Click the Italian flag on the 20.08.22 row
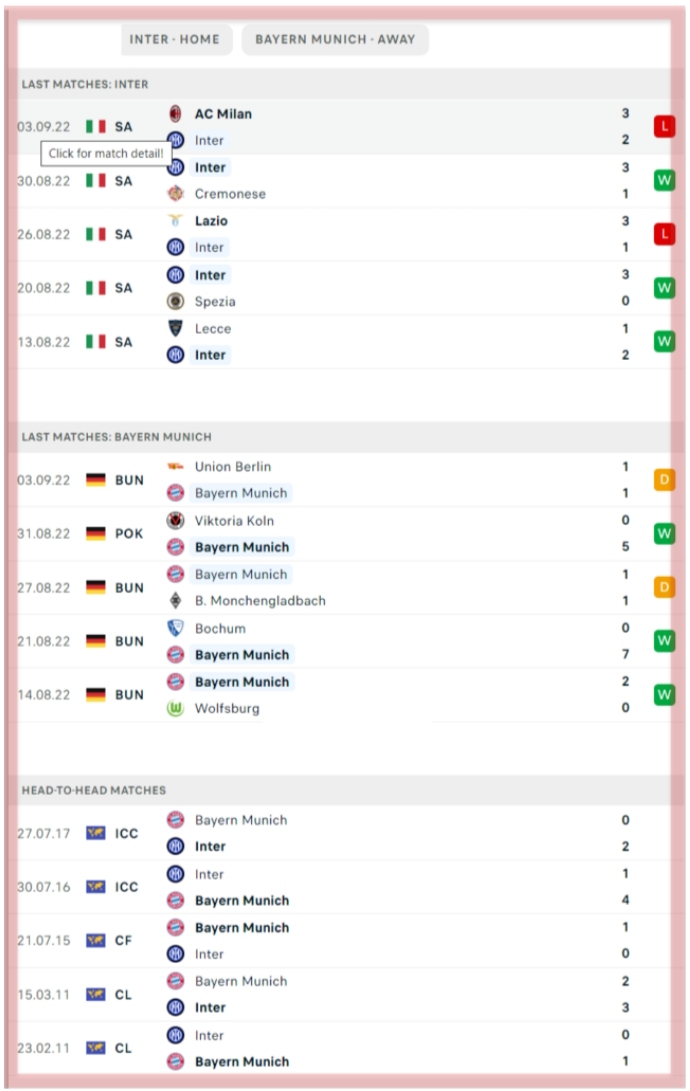The image size is (690, 1091). pyautogui.click(x=95, y=288)
